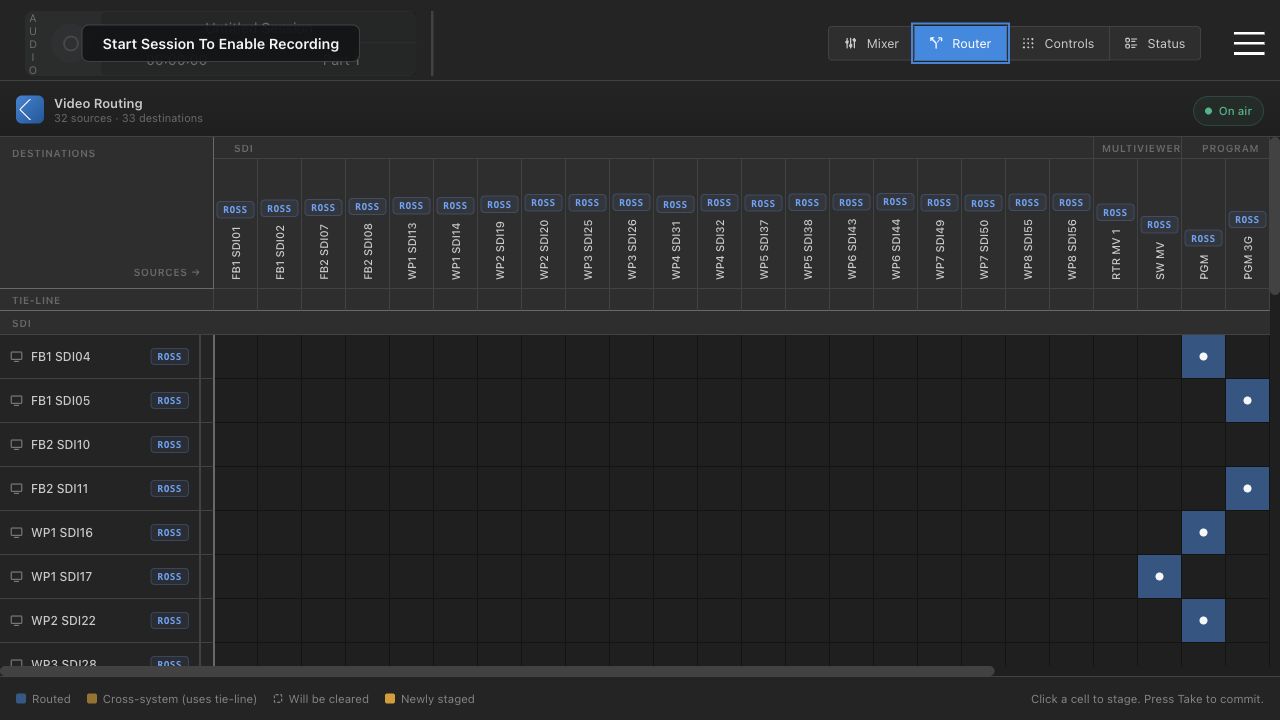Select destination column header WP8 SDI56
This screenshot has height=720, width=1280.
pos(1071,250)
